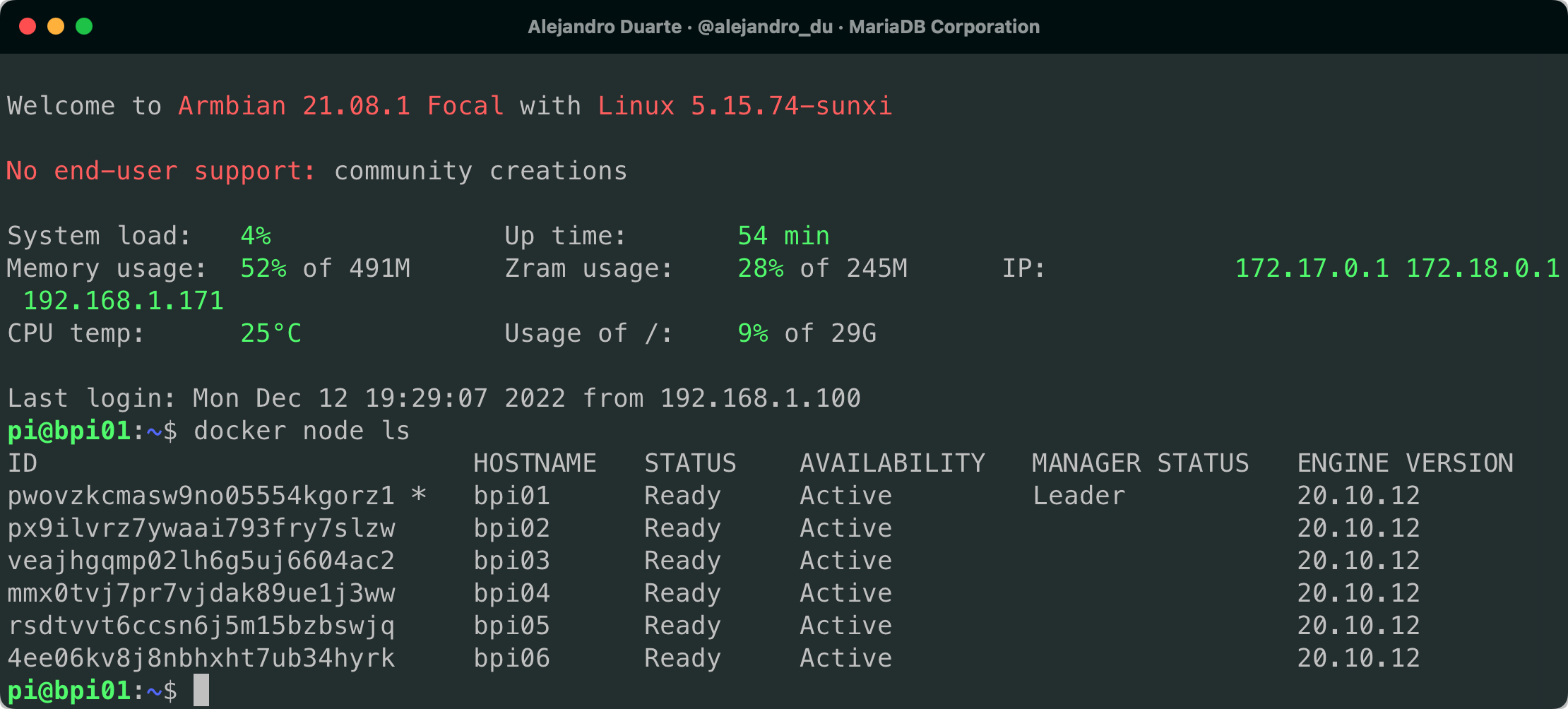The width and height of the screenshot is (1568, 709).
Task: Click the ENGINE VERSION column header
Action: tap(1405, 463)
